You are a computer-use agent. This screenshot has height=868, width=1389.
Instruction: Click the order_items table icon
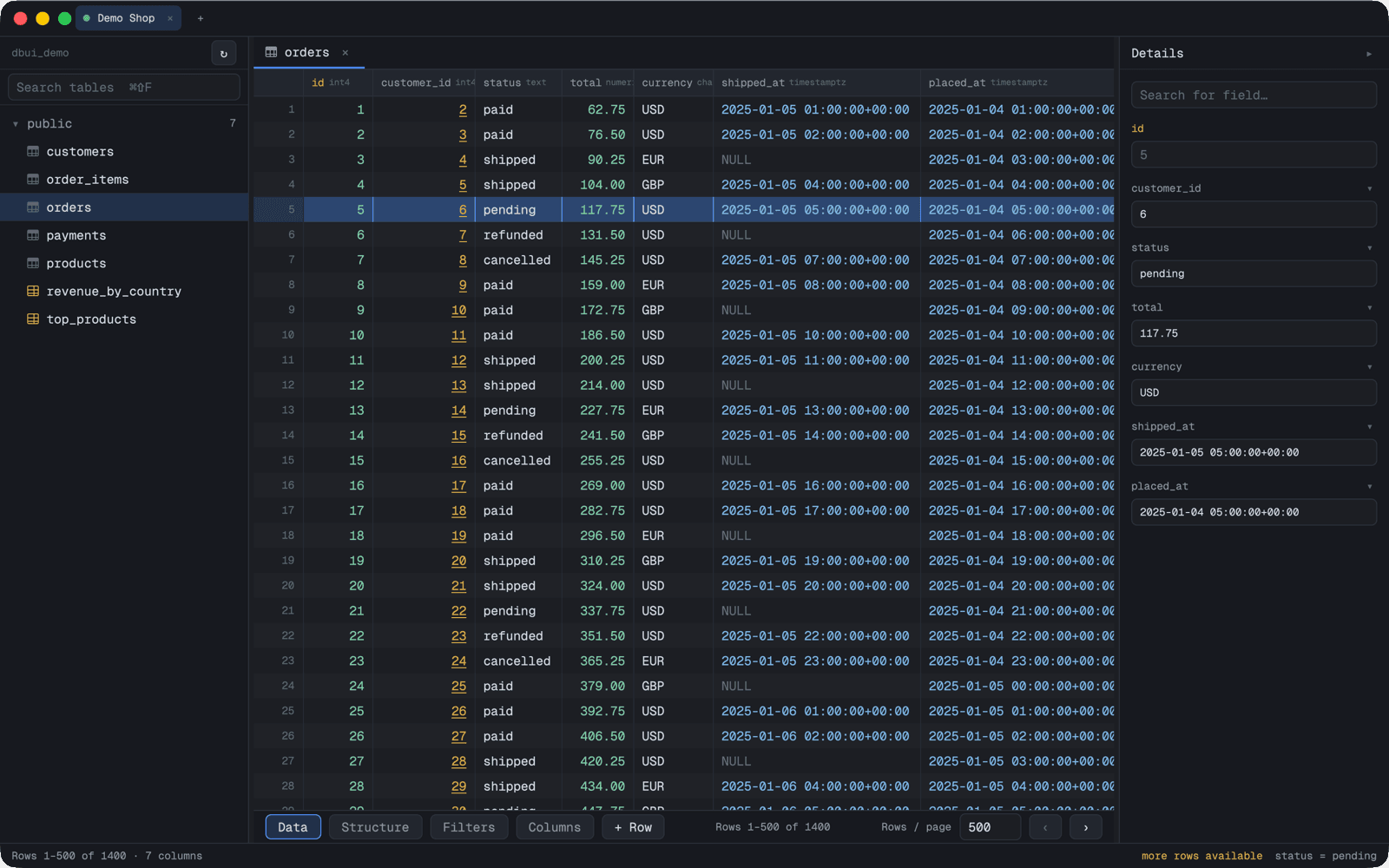pos(33,180)
